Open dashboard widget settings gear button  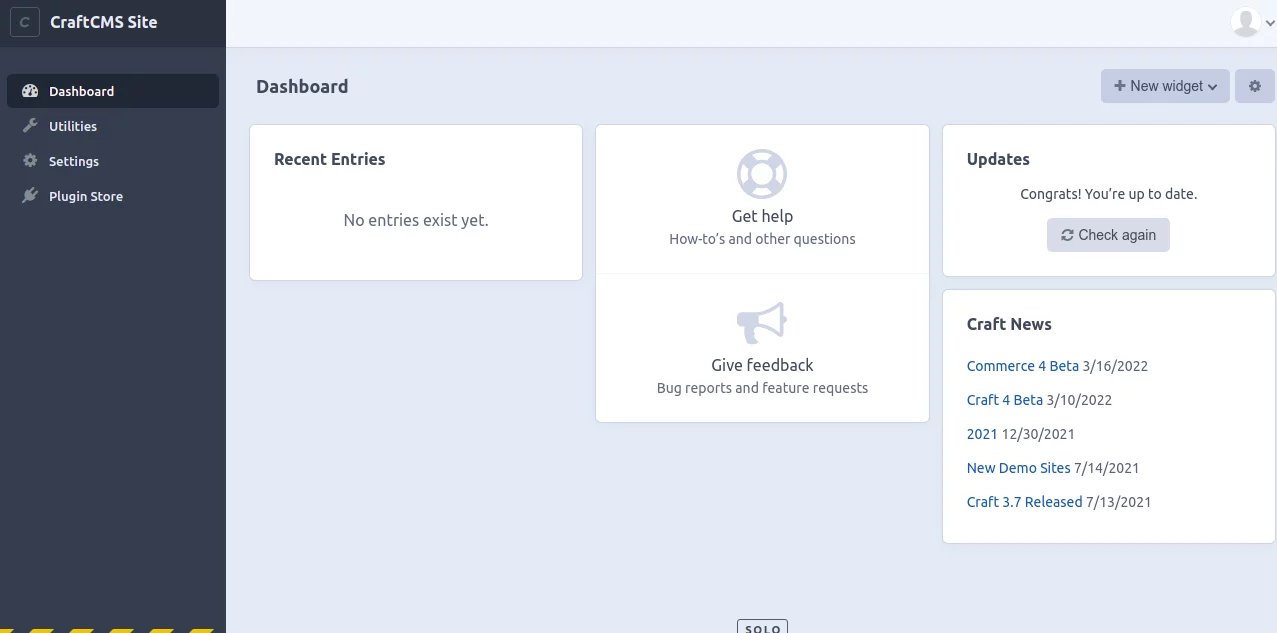1255,86
